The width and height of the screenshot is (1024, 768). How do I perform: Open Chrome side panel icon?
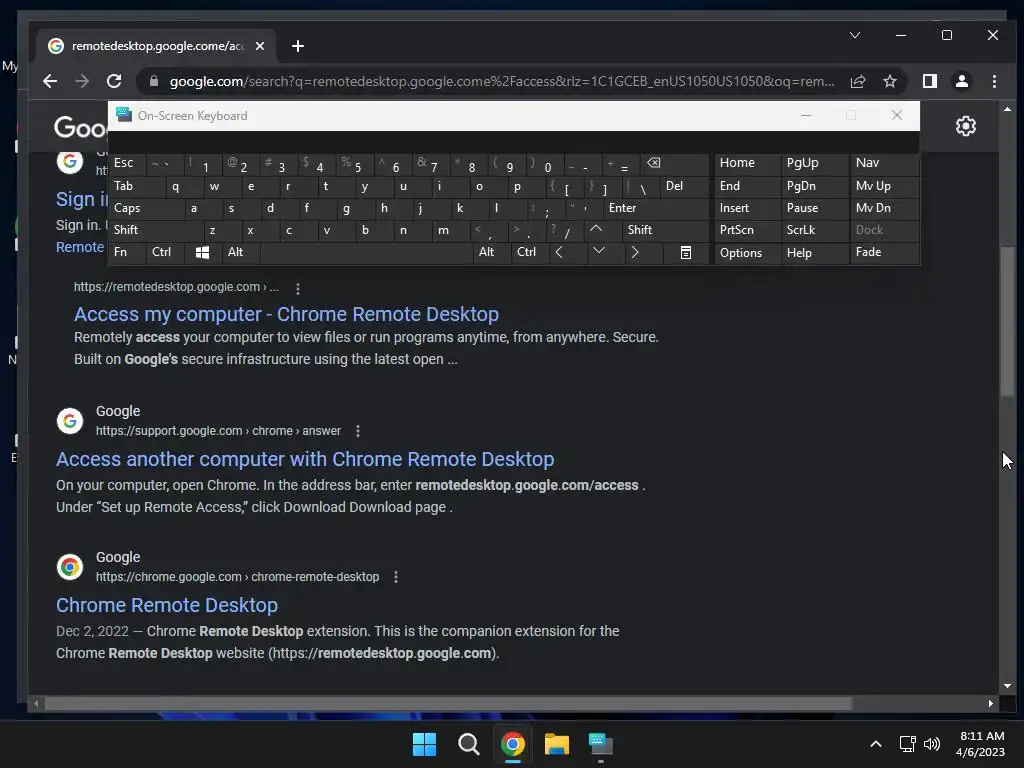coord(929,81)
